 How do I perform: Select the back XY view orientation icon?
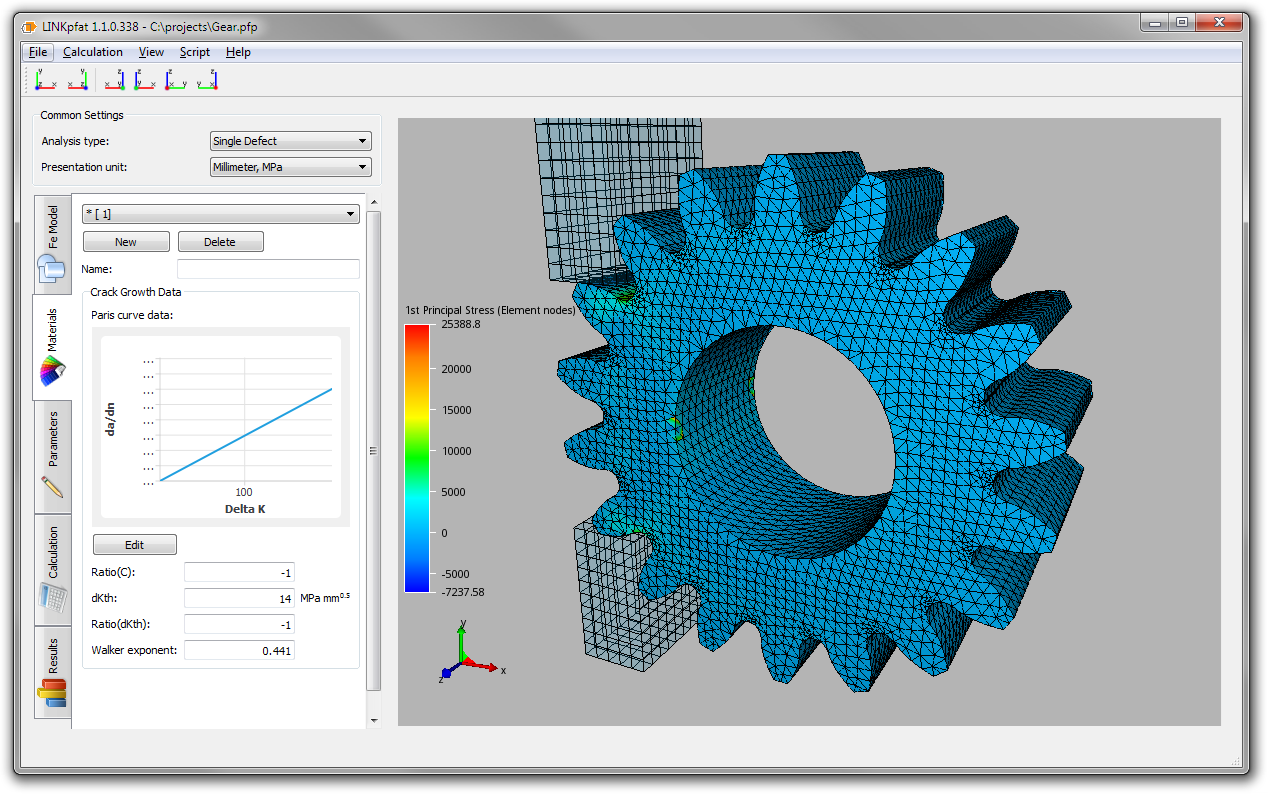[x=78, y=78]
